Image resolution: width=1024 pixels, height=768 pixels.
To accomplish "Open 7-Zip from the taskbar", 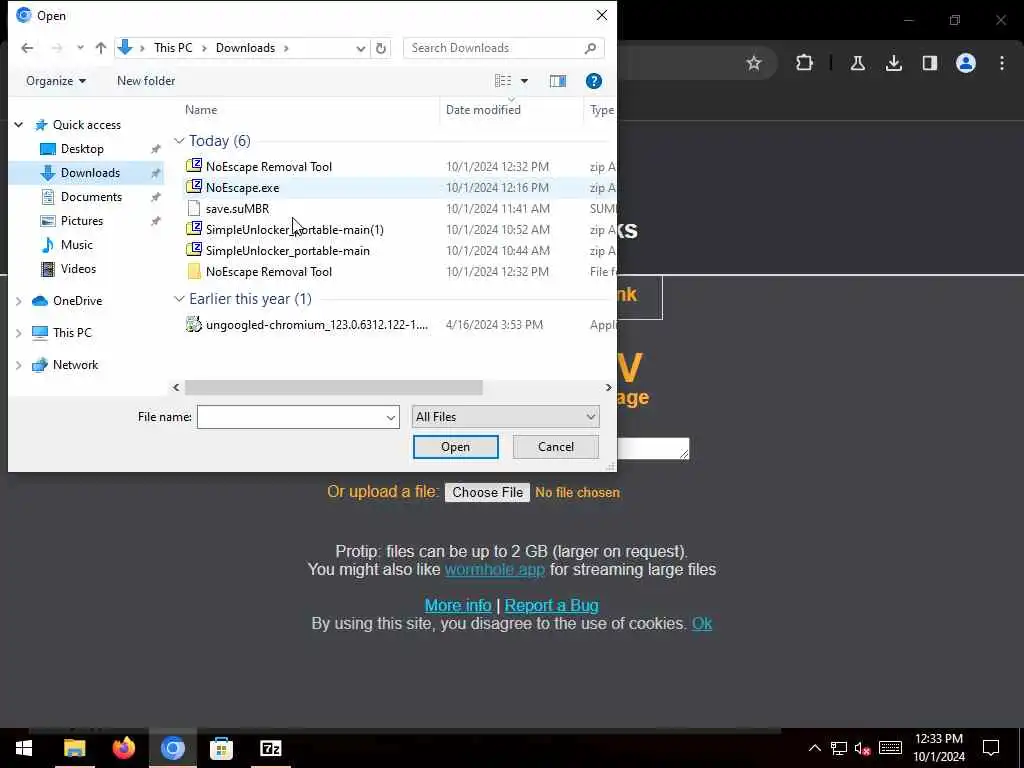I will 270,748.
